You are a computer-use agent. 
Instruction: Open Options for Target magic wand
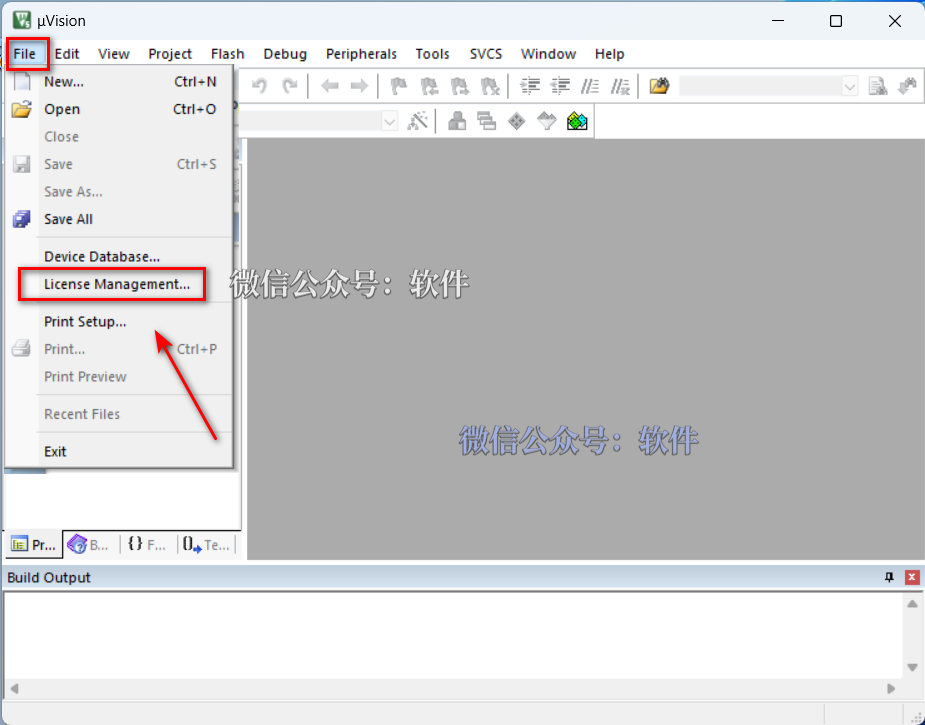tap(418, 122)
